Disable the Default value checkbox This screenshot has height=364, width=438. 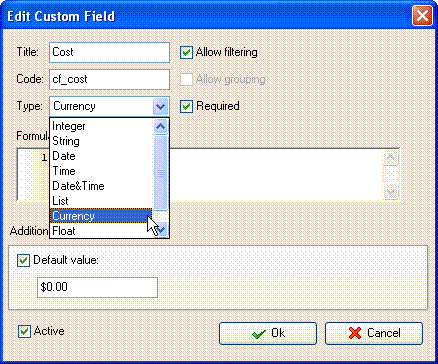[x=24, y=261]
